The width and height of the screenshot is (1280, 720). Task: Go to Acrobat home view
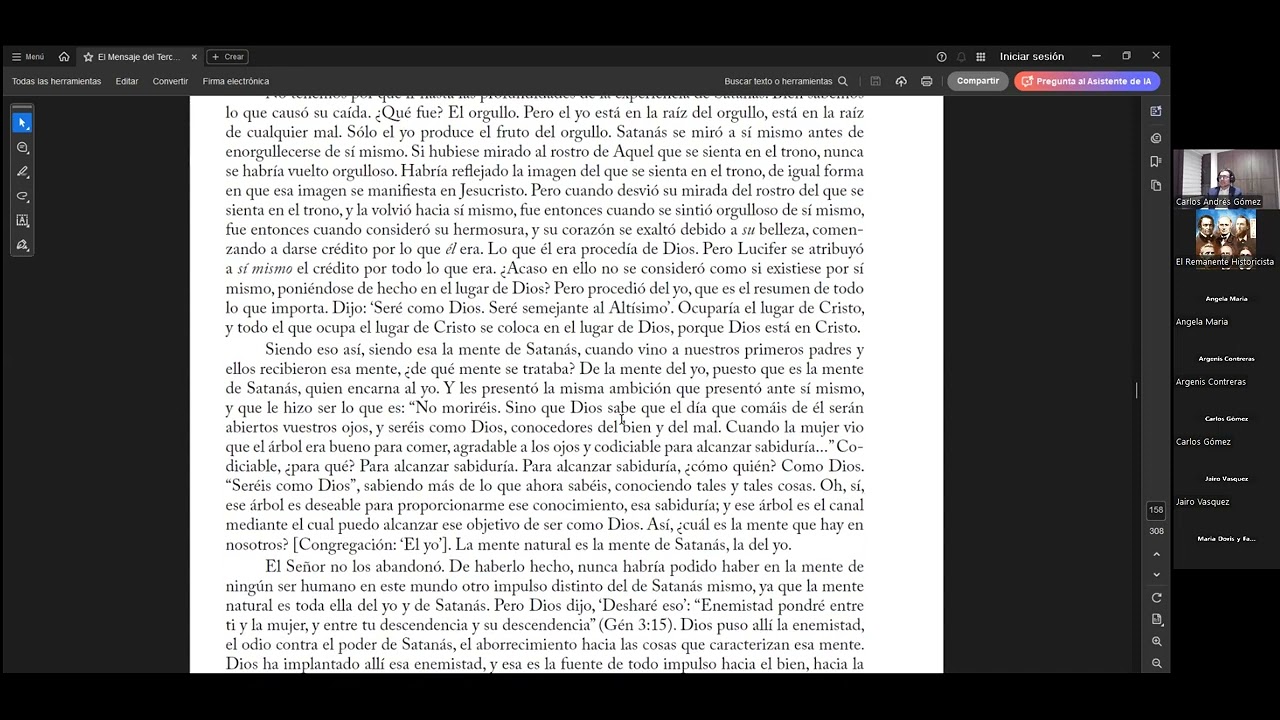click(64, 57)
